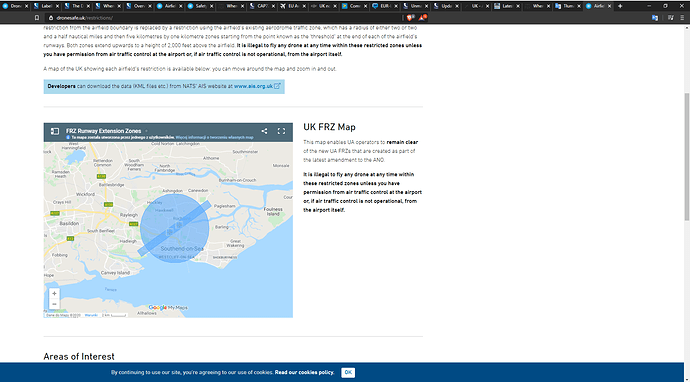Click 'Basildon' label on the map

(x=69, y=224)
